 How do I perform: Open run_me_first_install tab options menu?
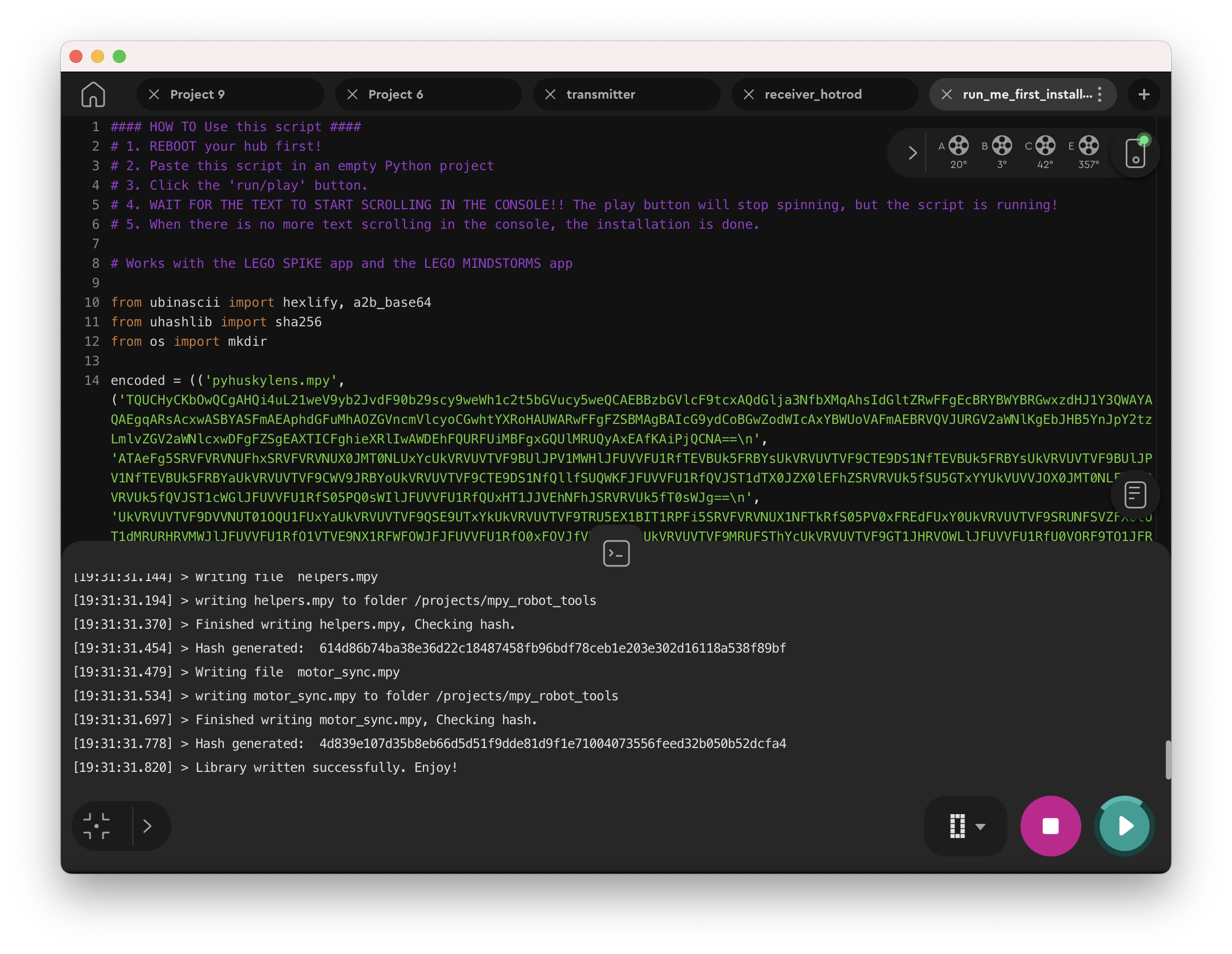pos(1100,94)
